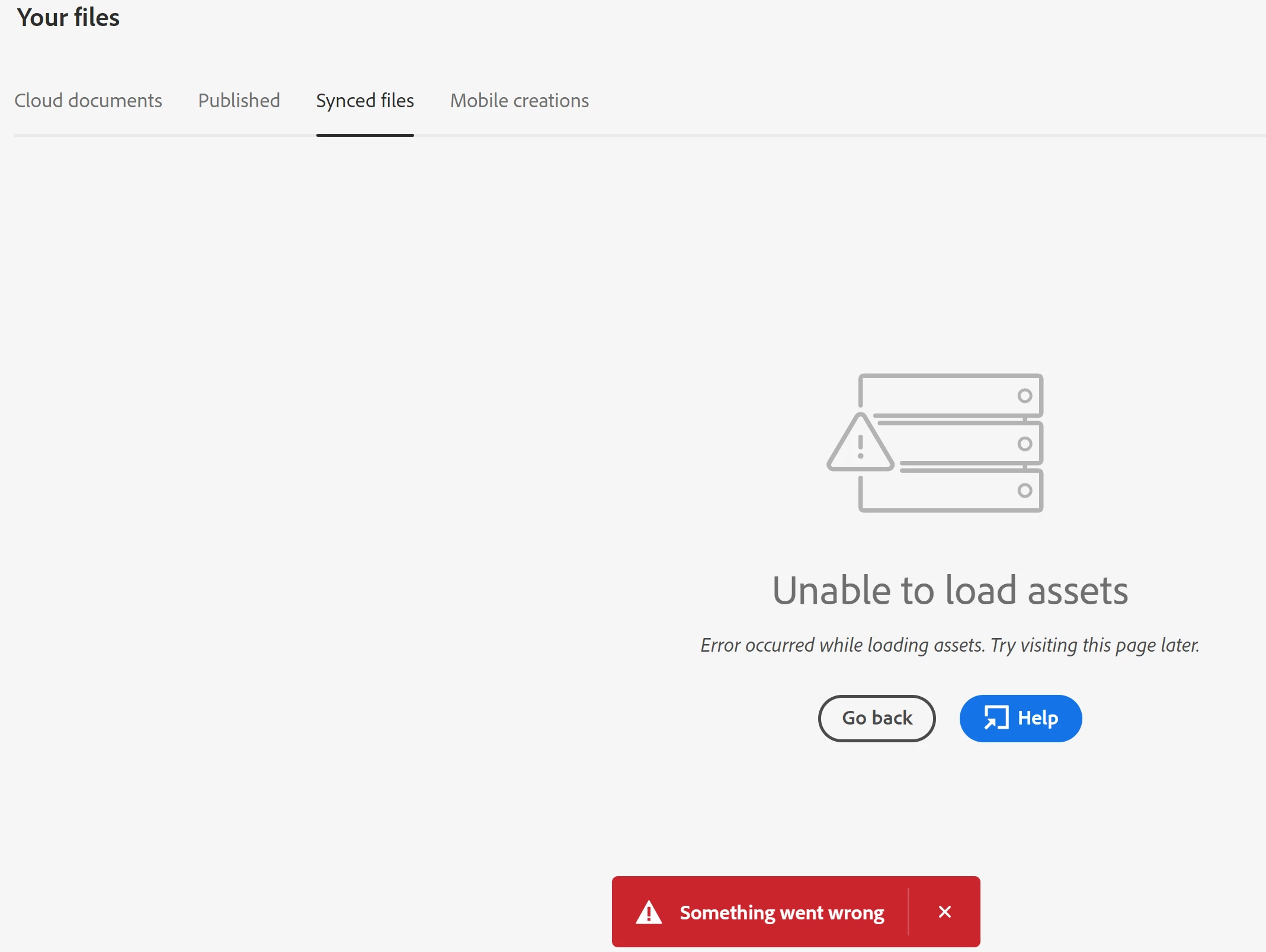1266x952 pixels.
Task: Open the Mobile creations tab
Action: tap(520, 101)
